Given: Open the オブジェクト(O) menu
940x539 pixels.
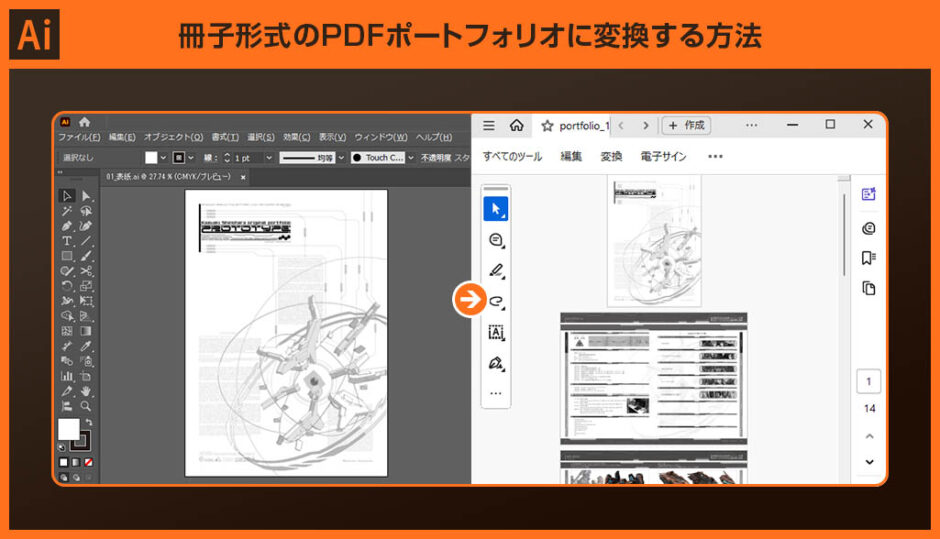Looking at the screenshot, I should point(173,137).
